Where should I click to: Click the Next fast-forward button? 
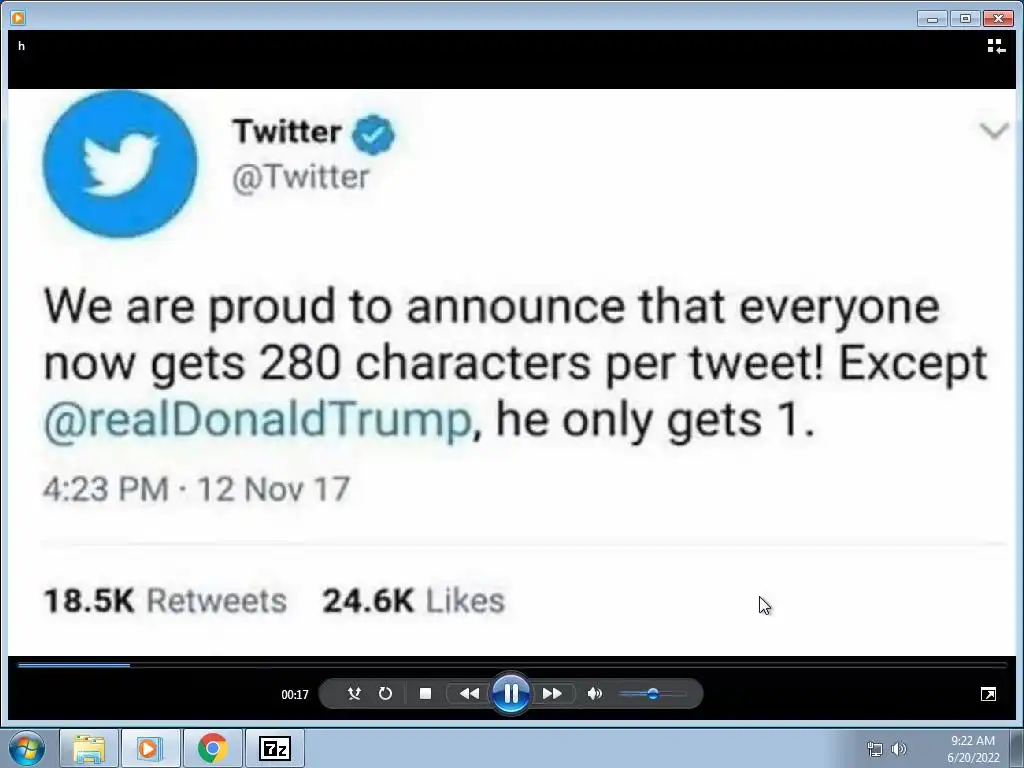(552, 694)
